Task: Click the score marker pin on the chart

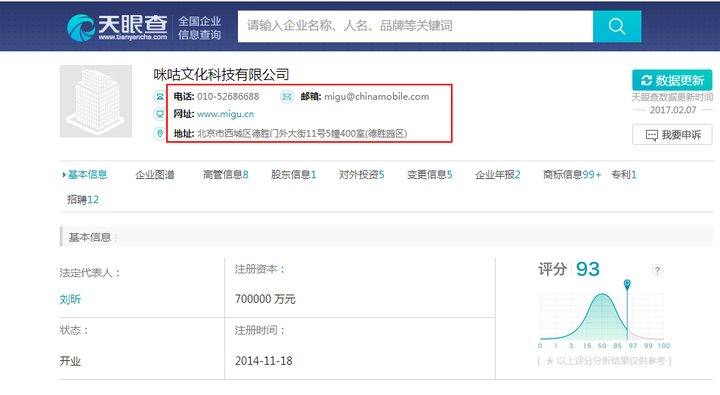Action: 627,284
